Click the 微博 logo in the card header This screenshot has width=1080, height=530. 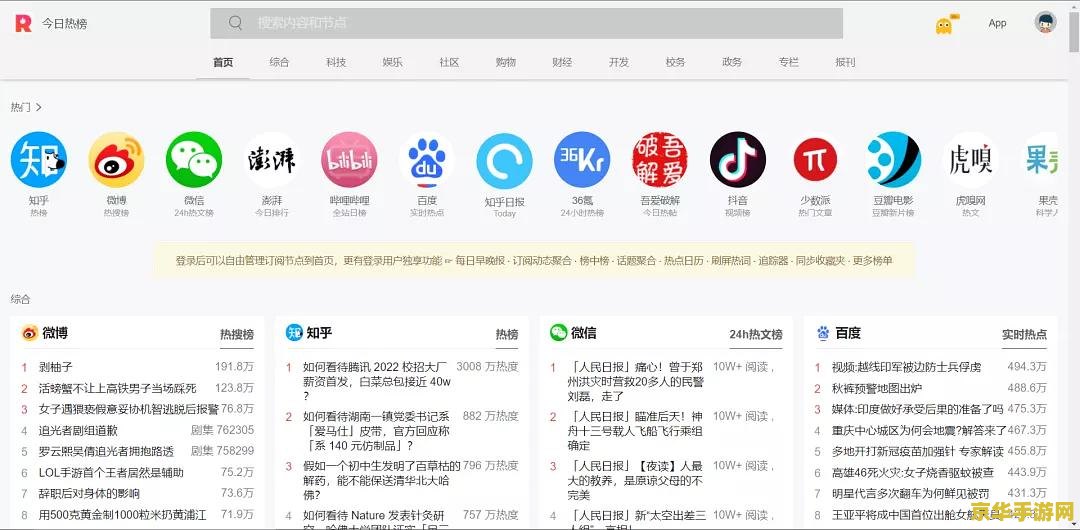click(30, 334)
